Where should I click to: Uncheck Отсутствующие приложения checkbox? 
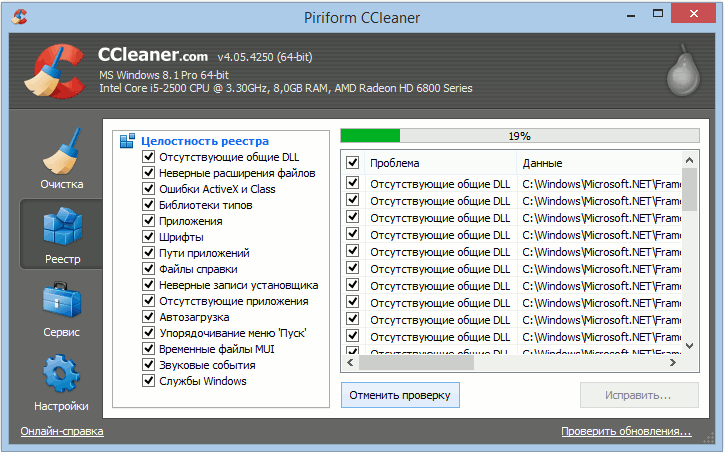(148, 301)
